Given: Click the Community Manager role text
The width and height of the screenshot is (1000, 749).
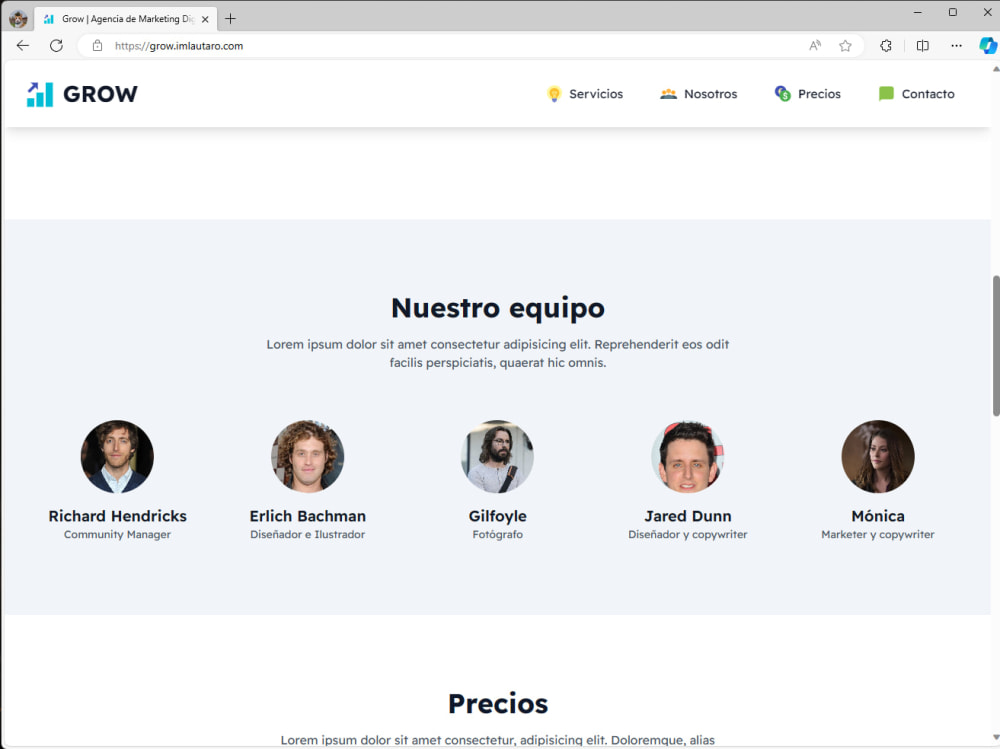Looking at the screenshot, I should (117, 535).
